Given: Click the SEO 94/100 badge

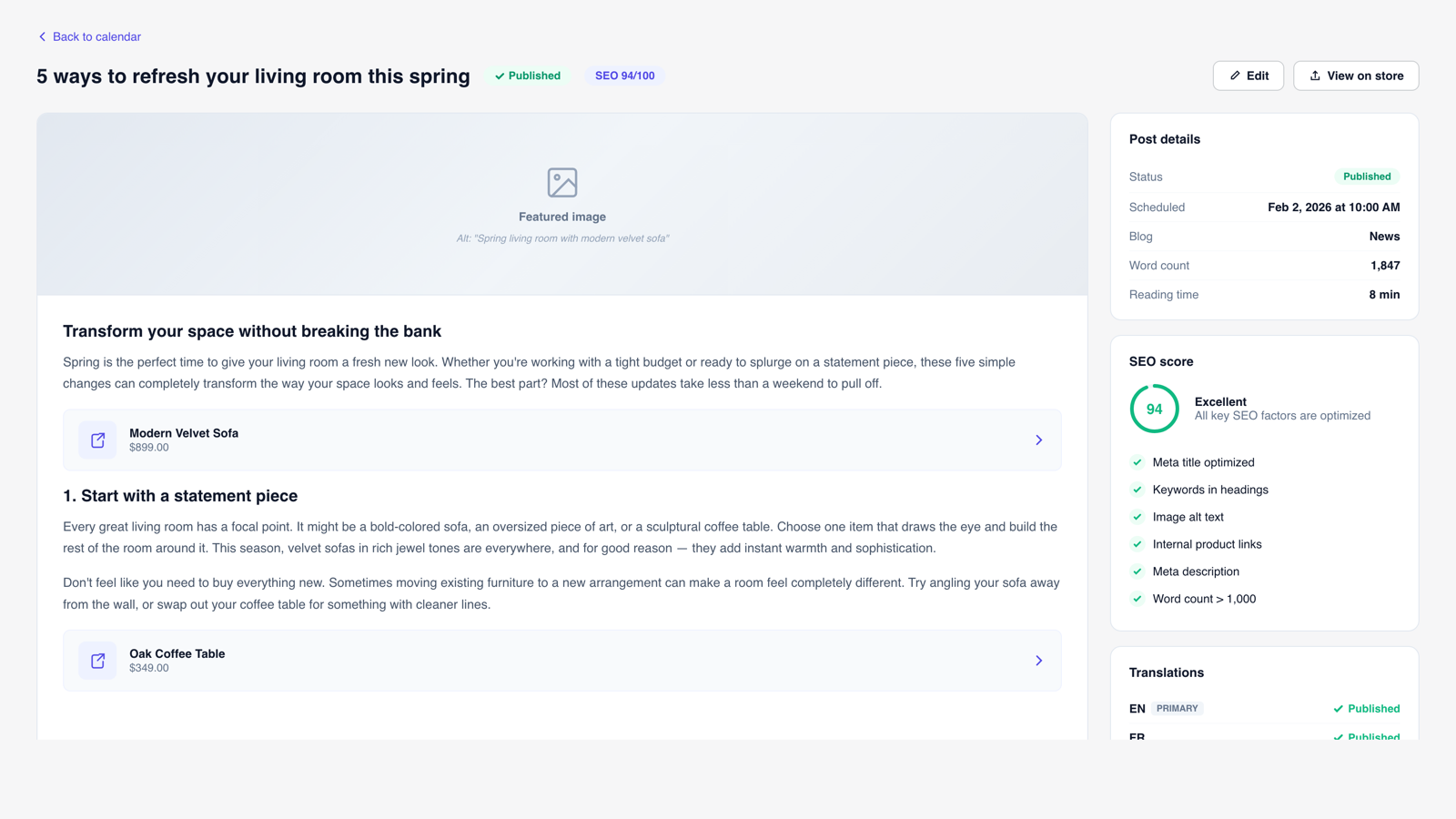Looking at the screenshot, I should coord(624,76).
